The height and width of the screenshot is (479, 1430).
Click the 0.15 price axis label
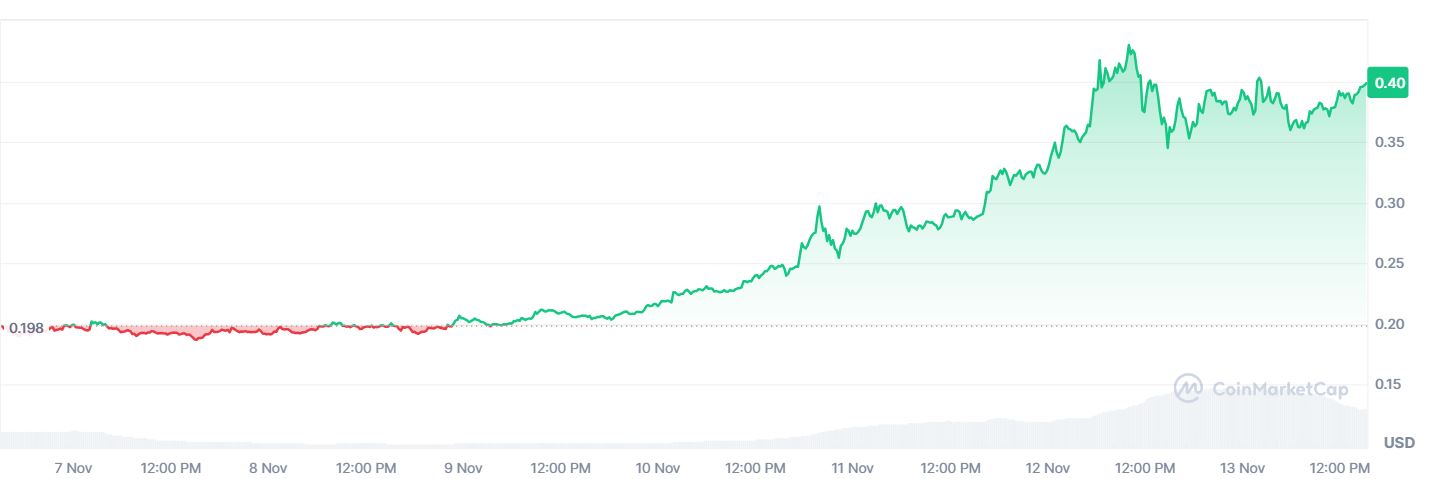click(1391, 385)
